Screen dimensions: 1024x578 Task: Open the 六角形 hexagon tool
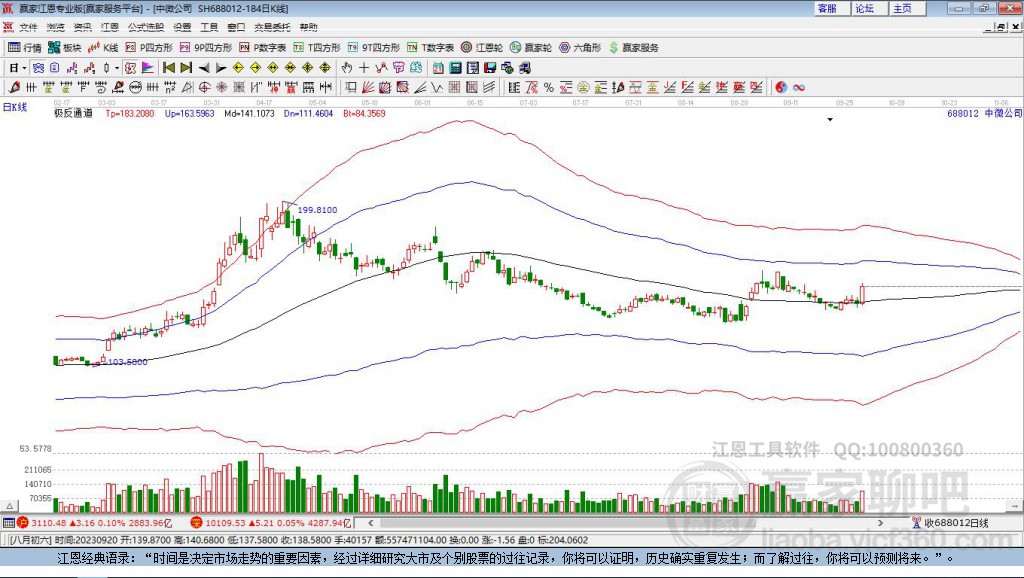pyautogui.click(x=580, y=48)
